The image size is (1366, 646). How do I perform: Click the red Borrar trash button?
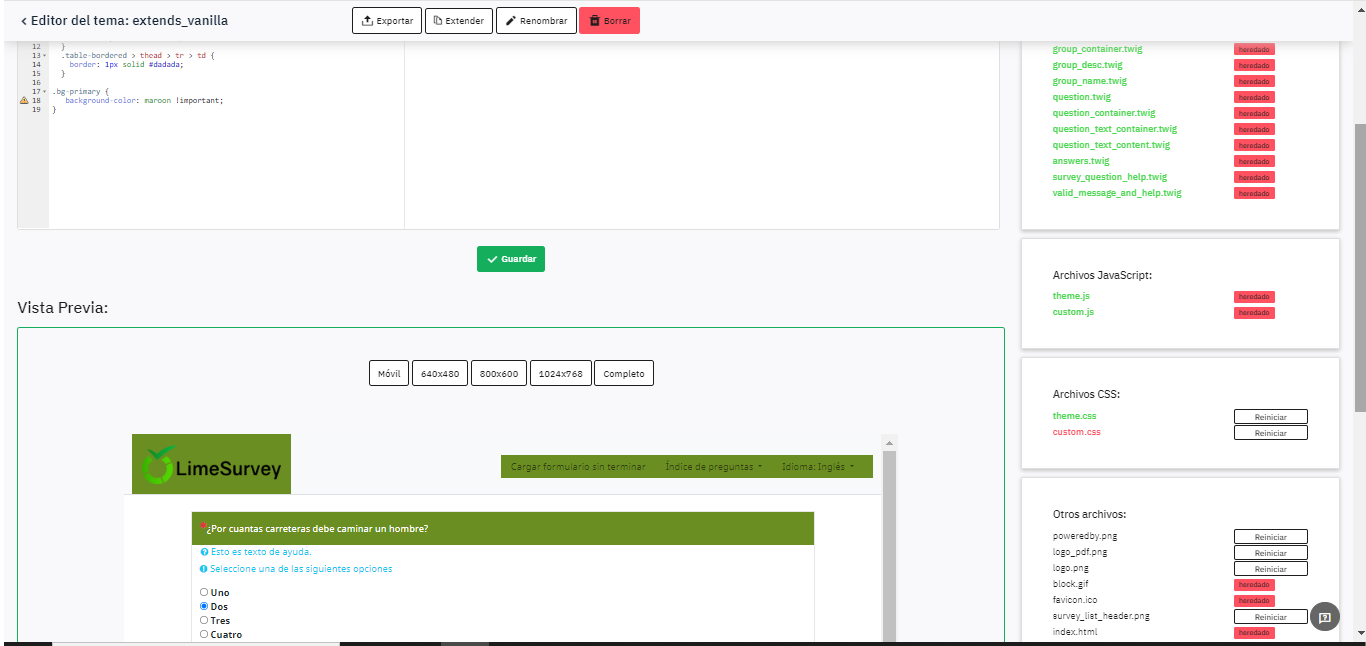609,20
